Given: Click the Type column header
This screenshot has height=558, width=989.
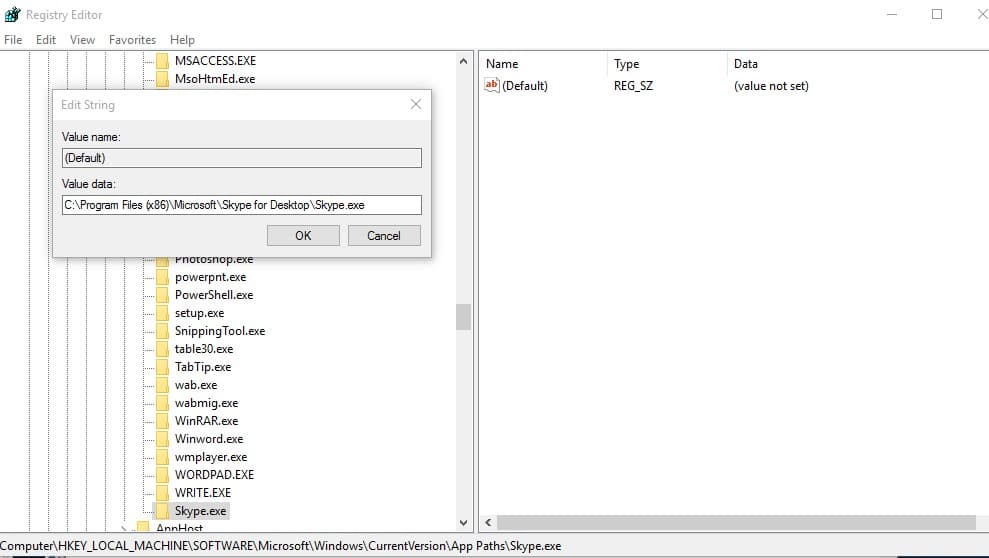Looking at the screenshot, I should 626,64.
